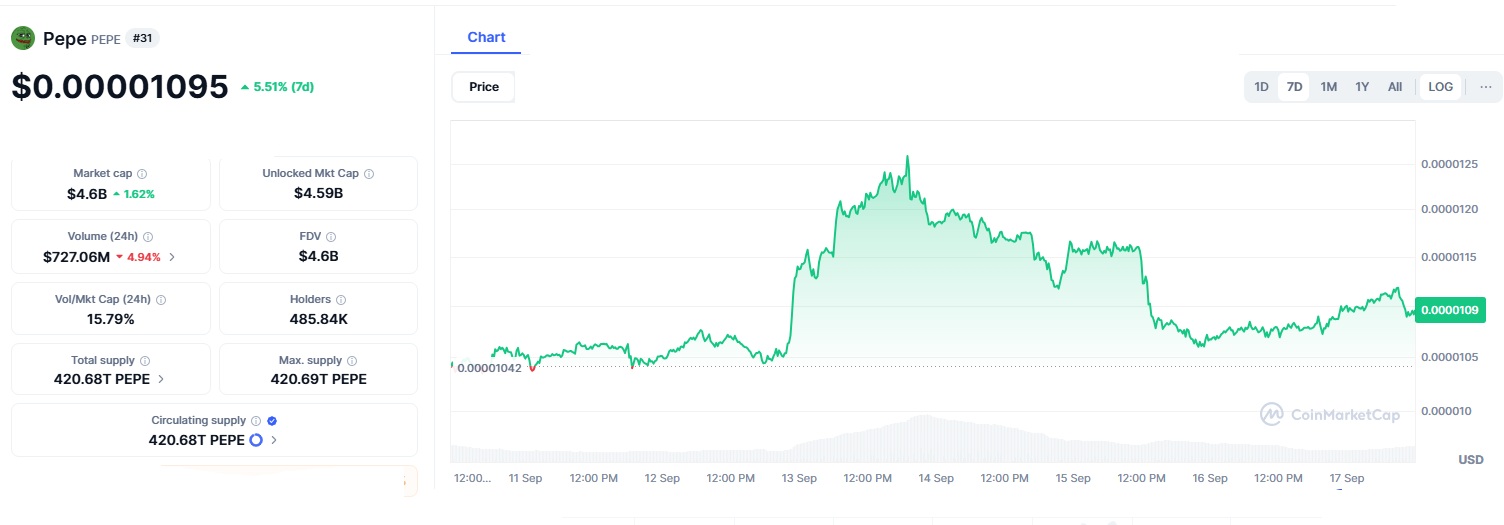Click the USD currency label
Image resolution: width=1504 pixels, height=525 pixels.
click(1470, 460)
